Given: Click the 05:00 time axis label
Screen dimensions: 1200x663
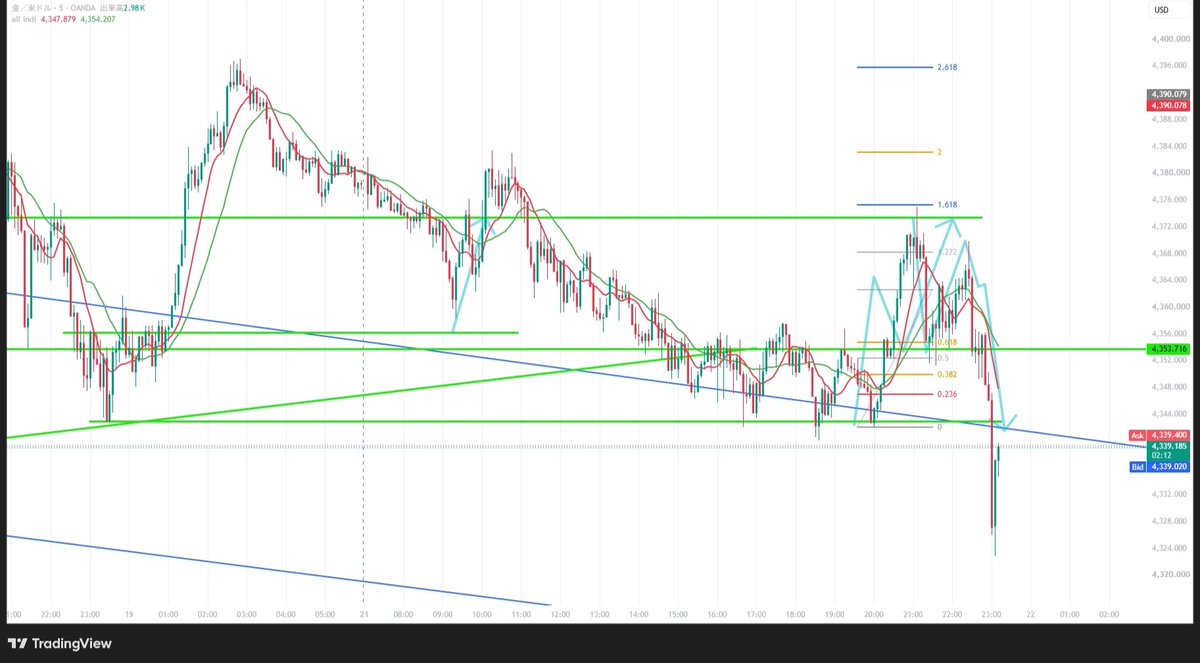Looking at the screenshot, I should click(324, 614).
